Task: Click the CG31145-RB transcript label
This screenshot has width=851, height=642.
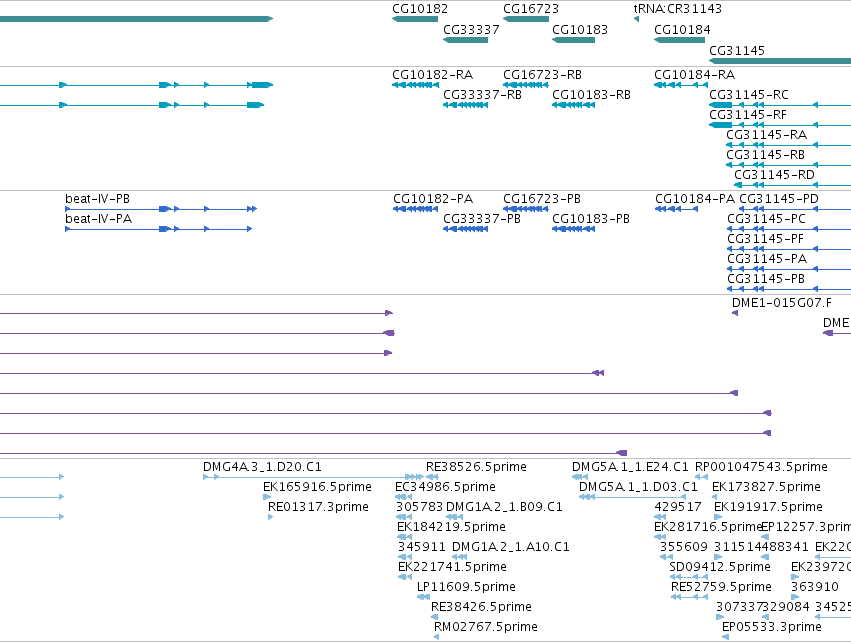Action: pos(765,155)
